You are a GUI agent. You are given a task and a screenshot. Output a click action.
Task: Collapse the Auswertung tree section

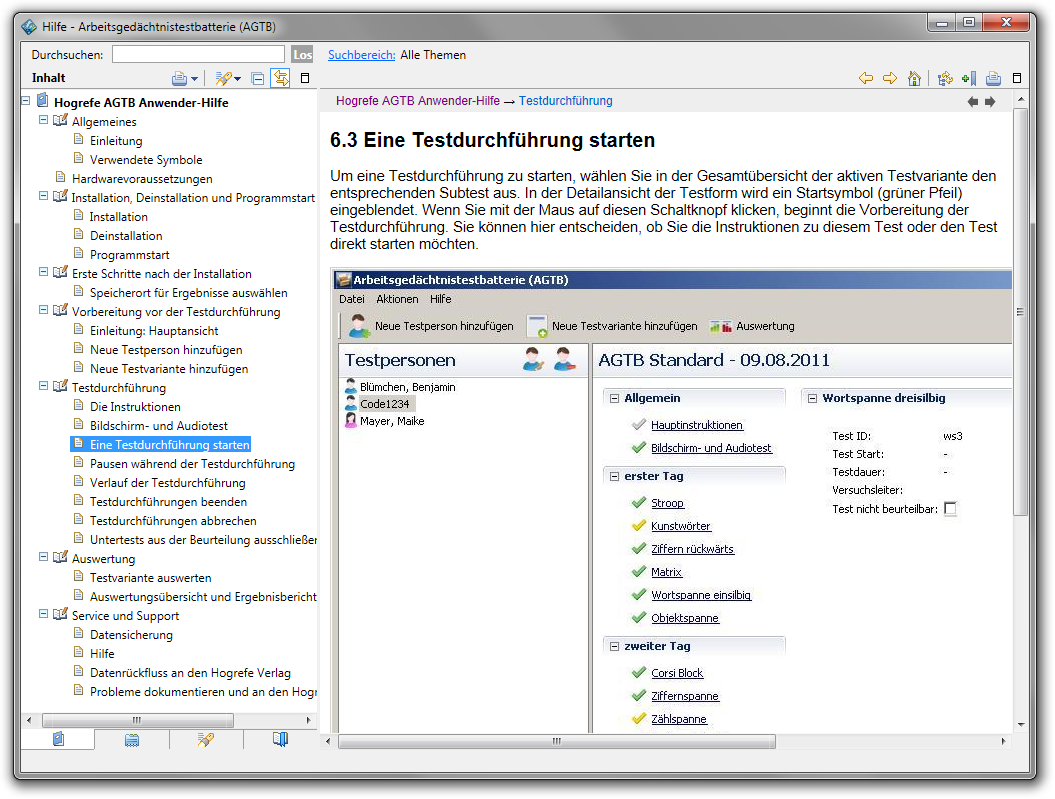pos(44,557)
